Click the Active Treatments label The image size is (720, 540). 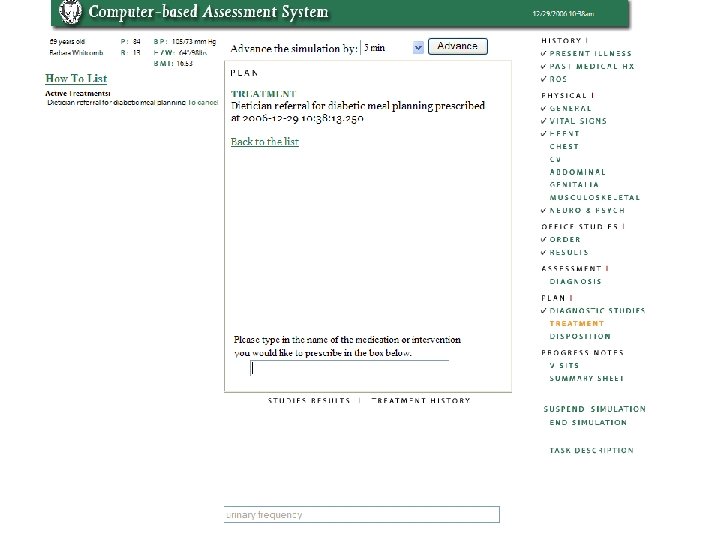[x=78, y=93]
